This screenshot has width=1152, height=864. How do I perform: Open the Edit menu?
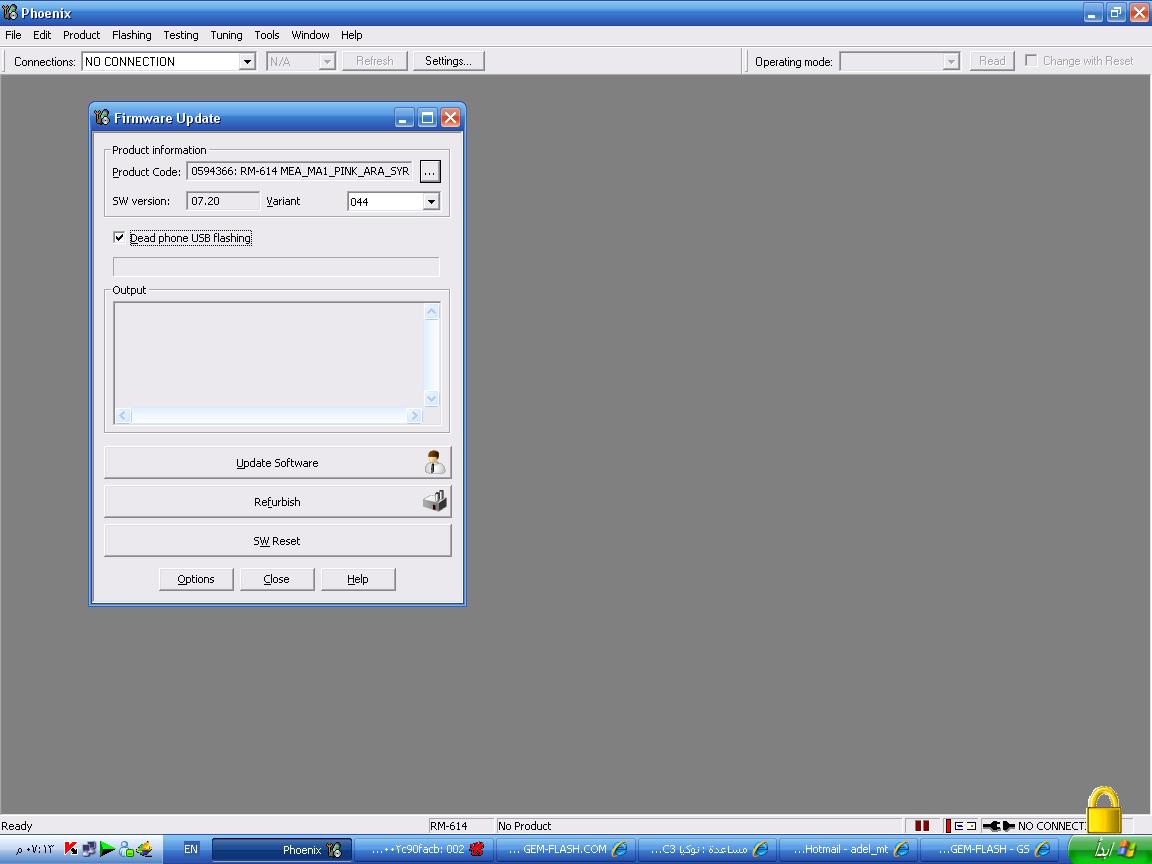click(42, 35)
